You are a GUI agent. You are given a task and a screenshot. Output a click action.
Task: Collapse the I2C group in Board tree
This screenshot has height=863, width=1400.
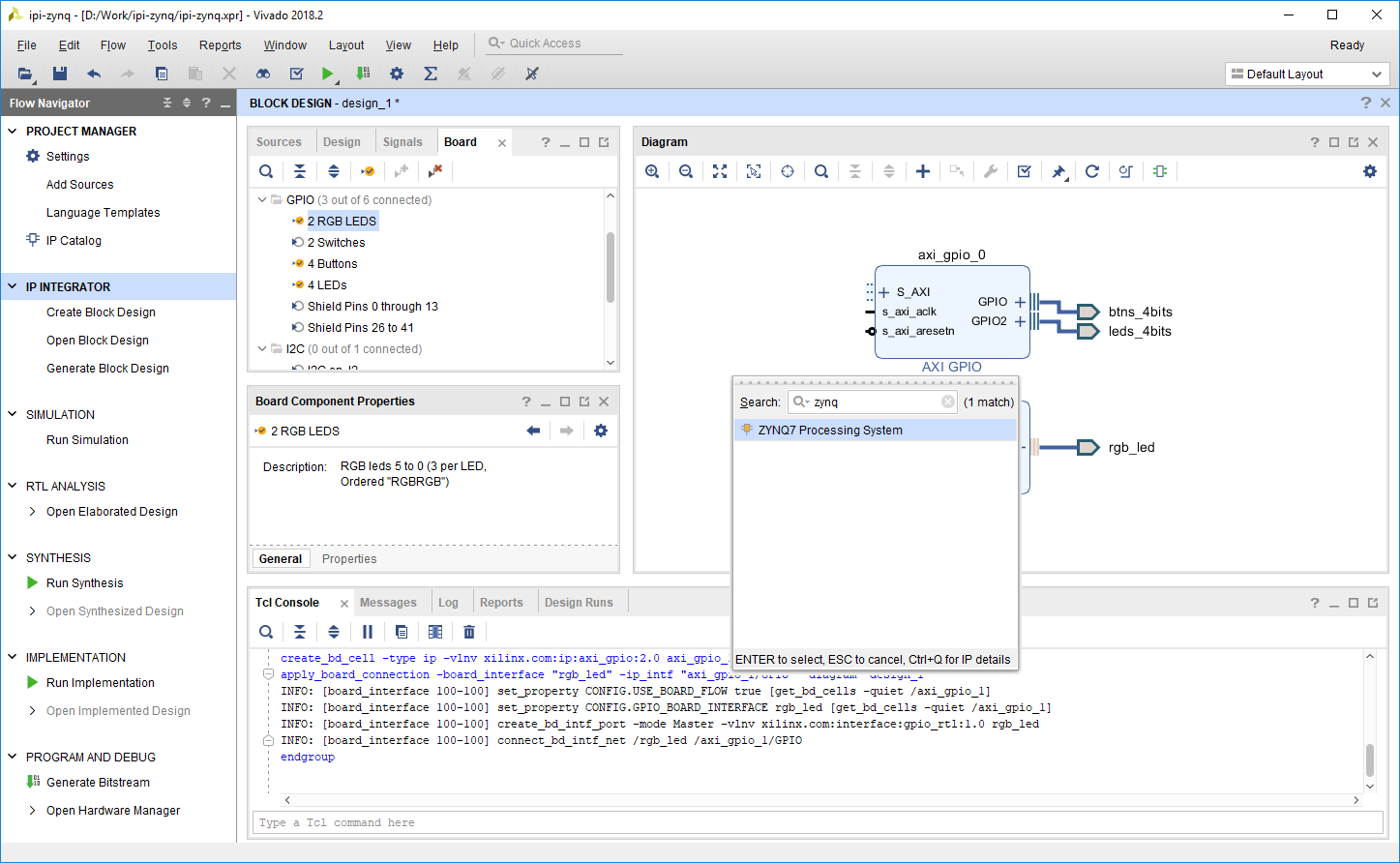pos(262,349)
